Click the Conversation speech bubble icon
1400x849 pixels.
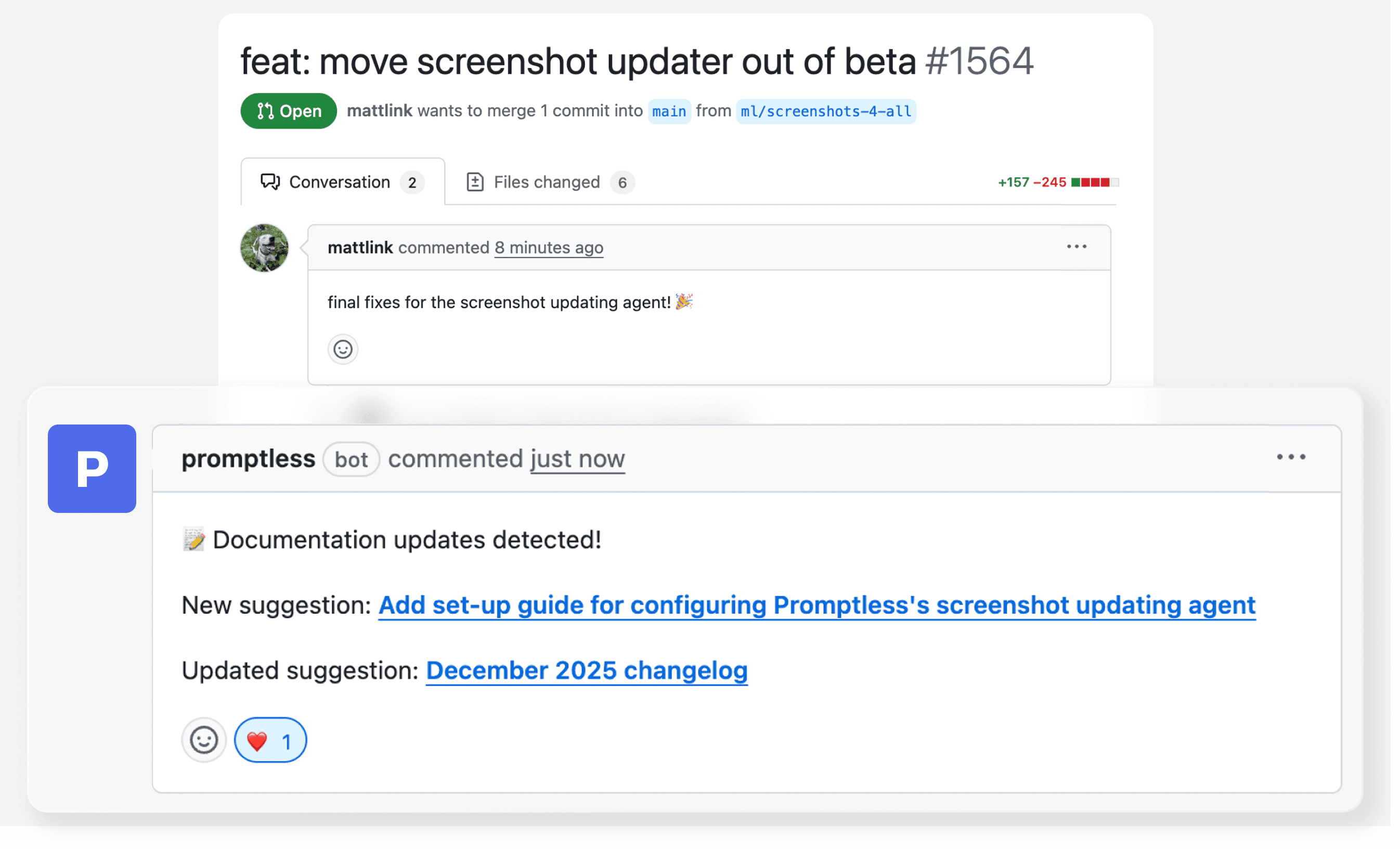(271, 183)
